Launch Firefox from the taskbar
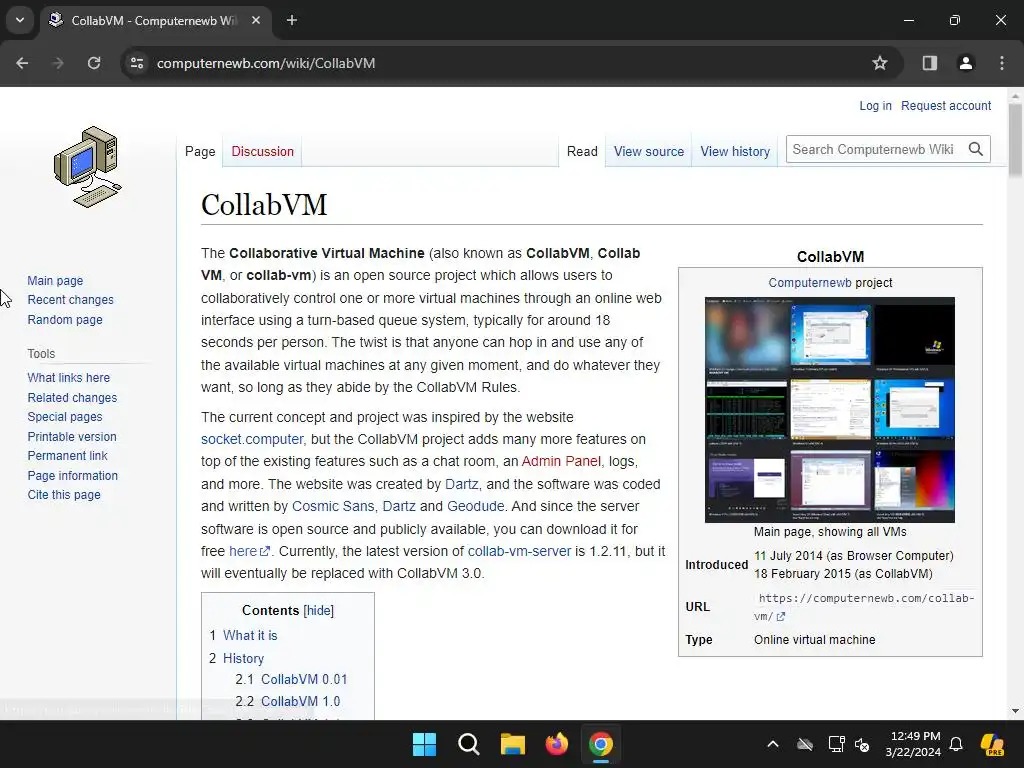1024x768 pixels. point(556,744)
